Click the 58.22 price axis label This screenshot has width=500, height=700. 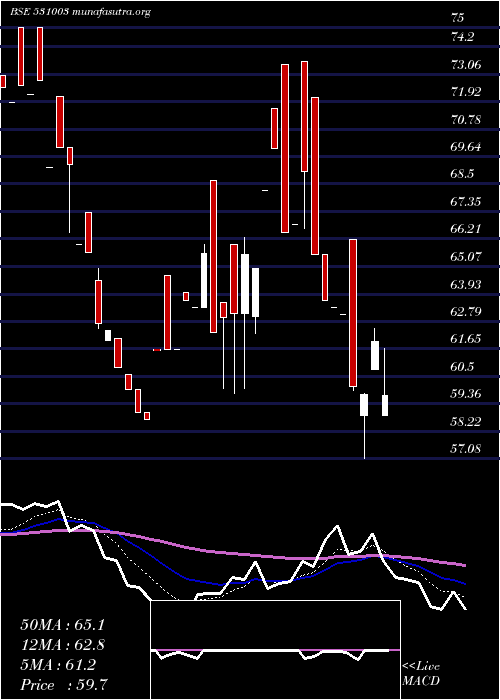pyautogui.click(x=467, y=422)
